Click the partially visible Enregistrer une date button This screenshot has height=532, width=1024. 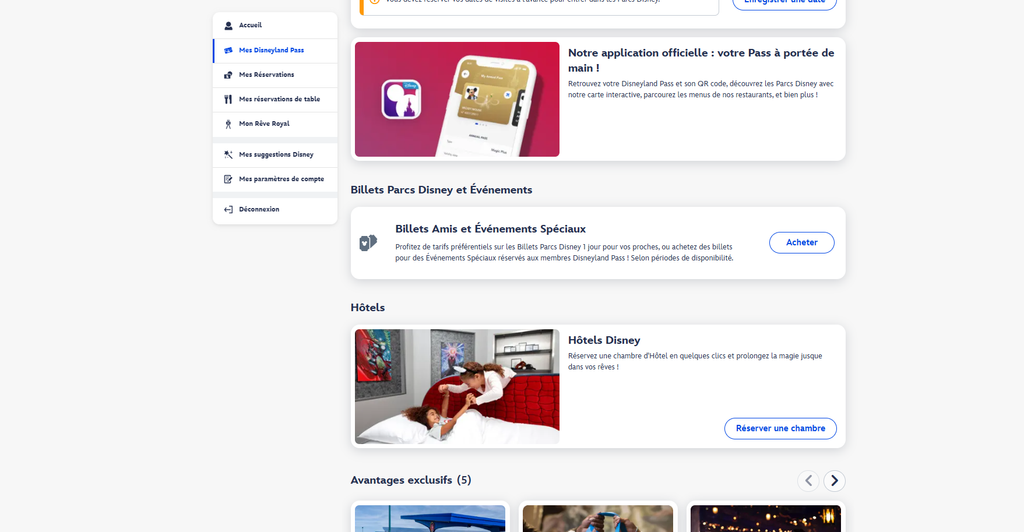click(784, 3)
